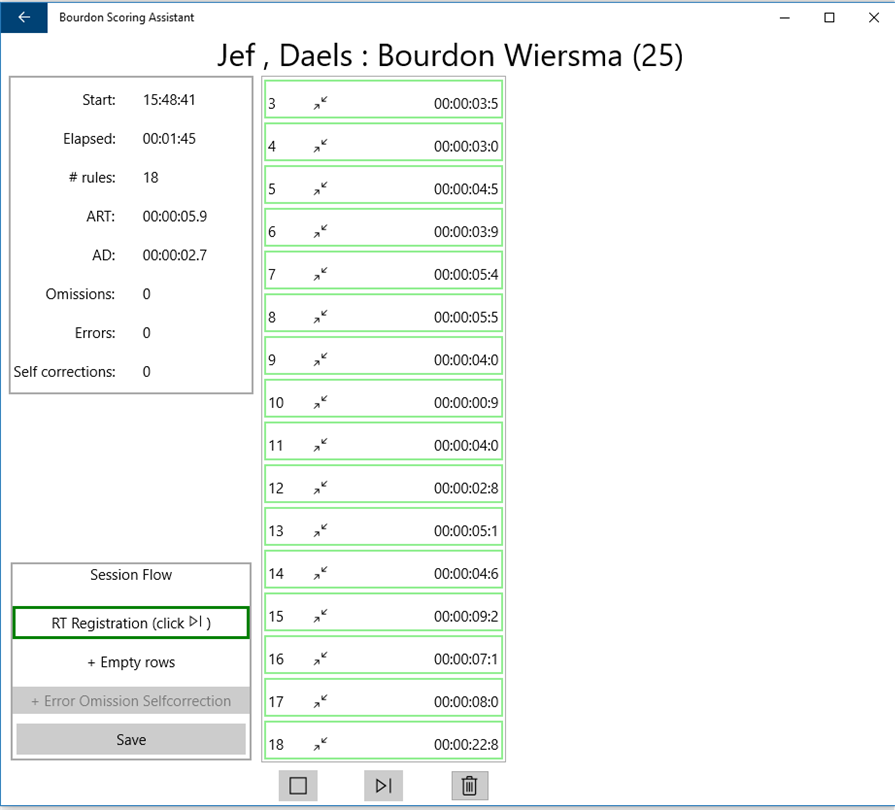The height and width of the screenshot is (810, 895).
Task: Select the + Empty rows step
Action: click(131, 662)
